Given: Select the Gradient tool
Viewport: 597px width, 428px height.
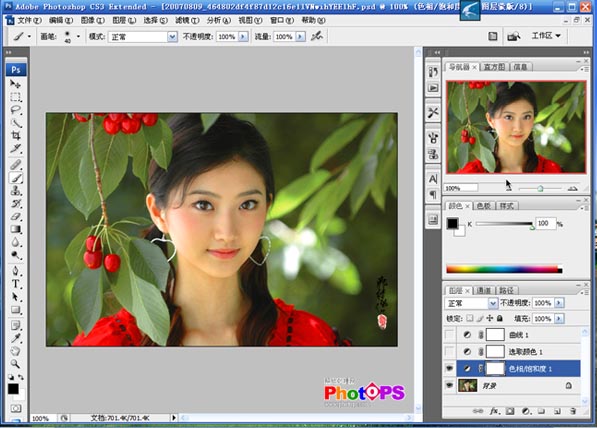Looking at the screenshot, I should pos(16,229).
